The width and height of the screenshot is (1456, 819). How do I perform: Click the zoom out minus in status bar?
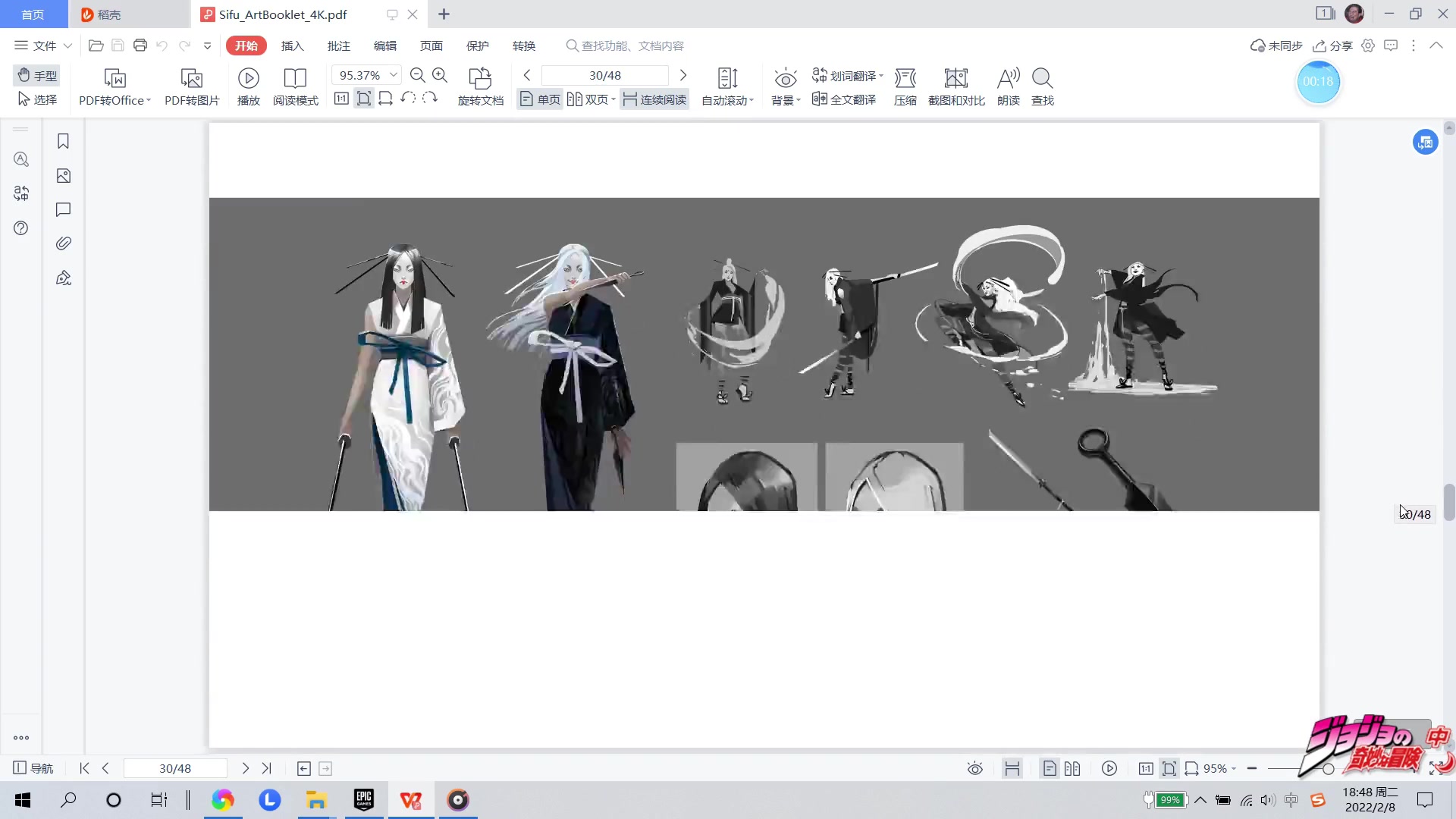(x=1252, y=769)
